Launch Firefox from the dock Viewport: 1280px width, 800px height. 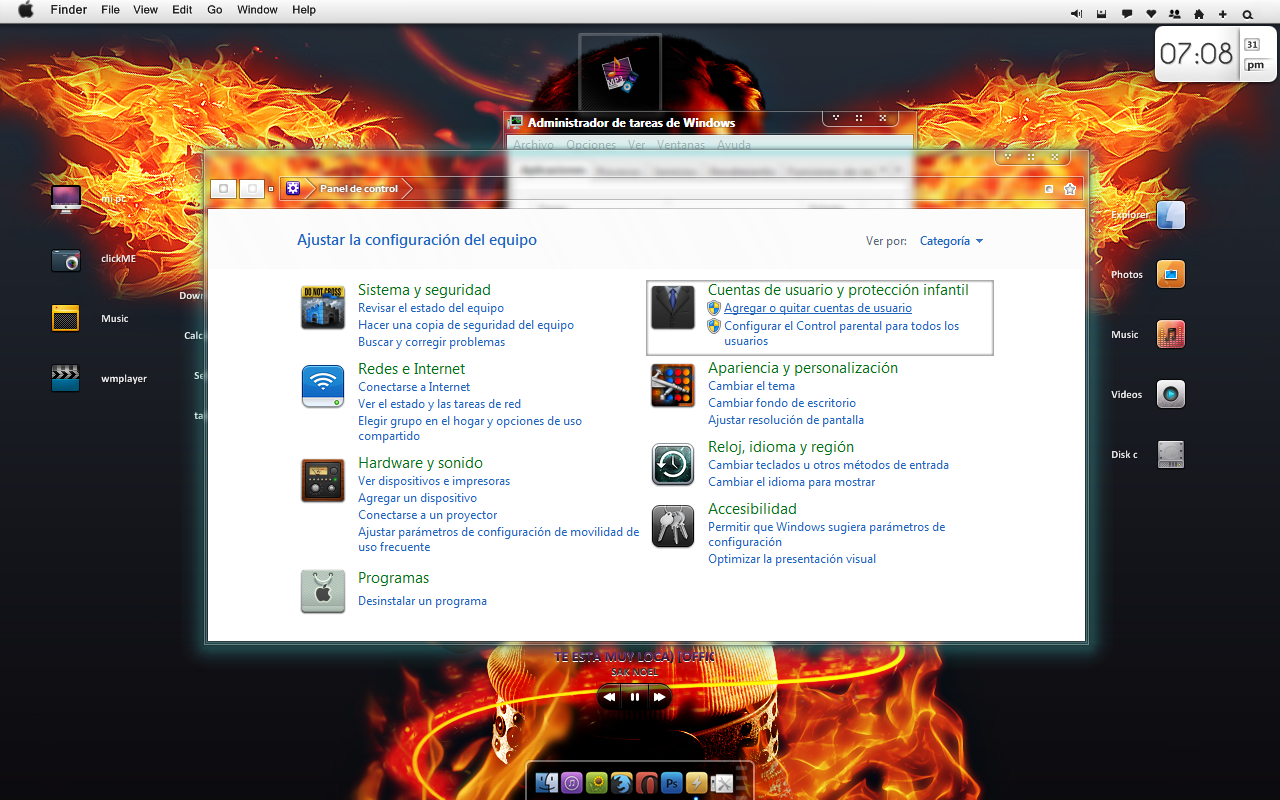(622, 783)
